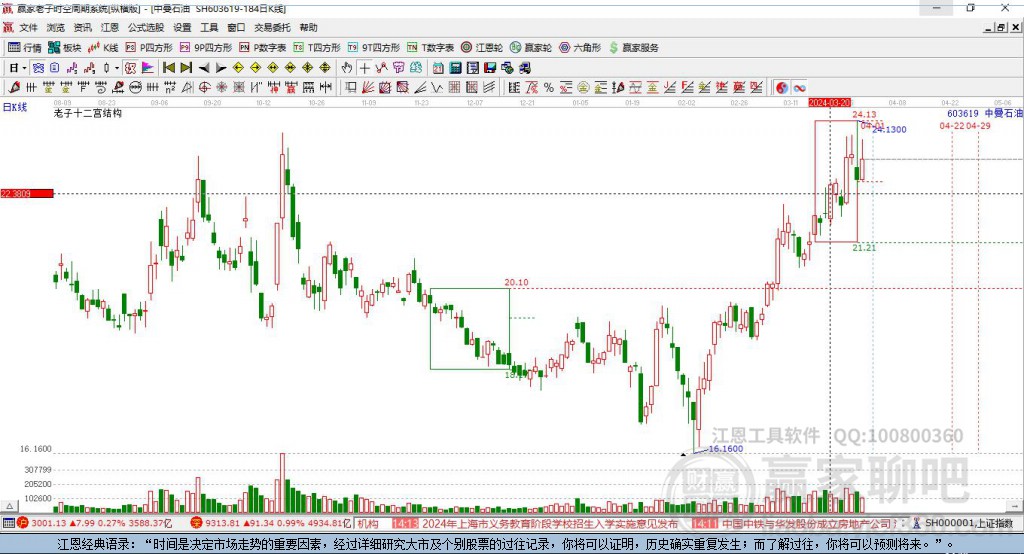Screen dimensions: 1024x554
Task: Open the 工具 menu
Action: 209,27
